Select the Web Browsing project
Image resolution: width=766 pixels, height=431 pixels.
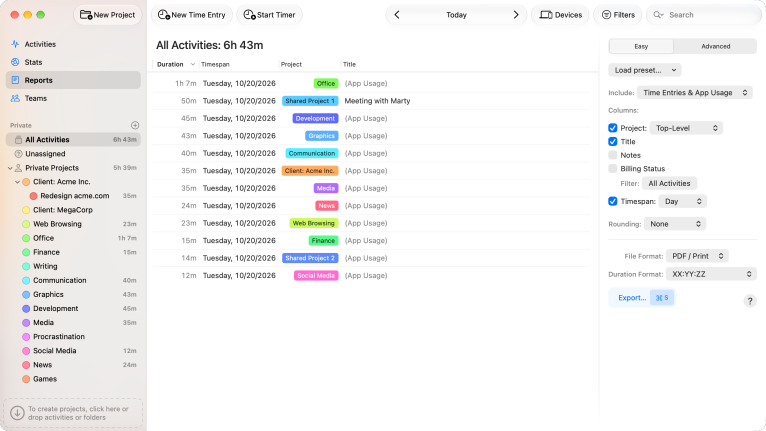tap(73, 224)
